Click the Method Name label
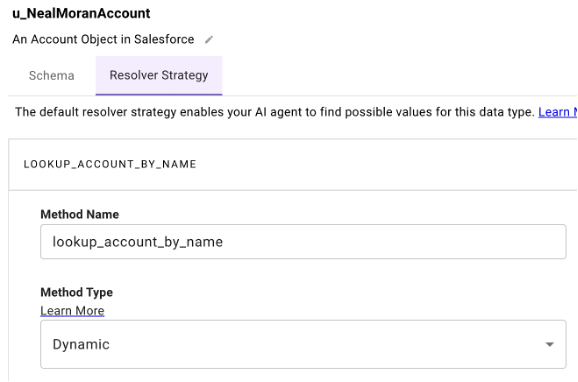The width and height of the screenshot is (578, 382). click(x=80, y=214)
